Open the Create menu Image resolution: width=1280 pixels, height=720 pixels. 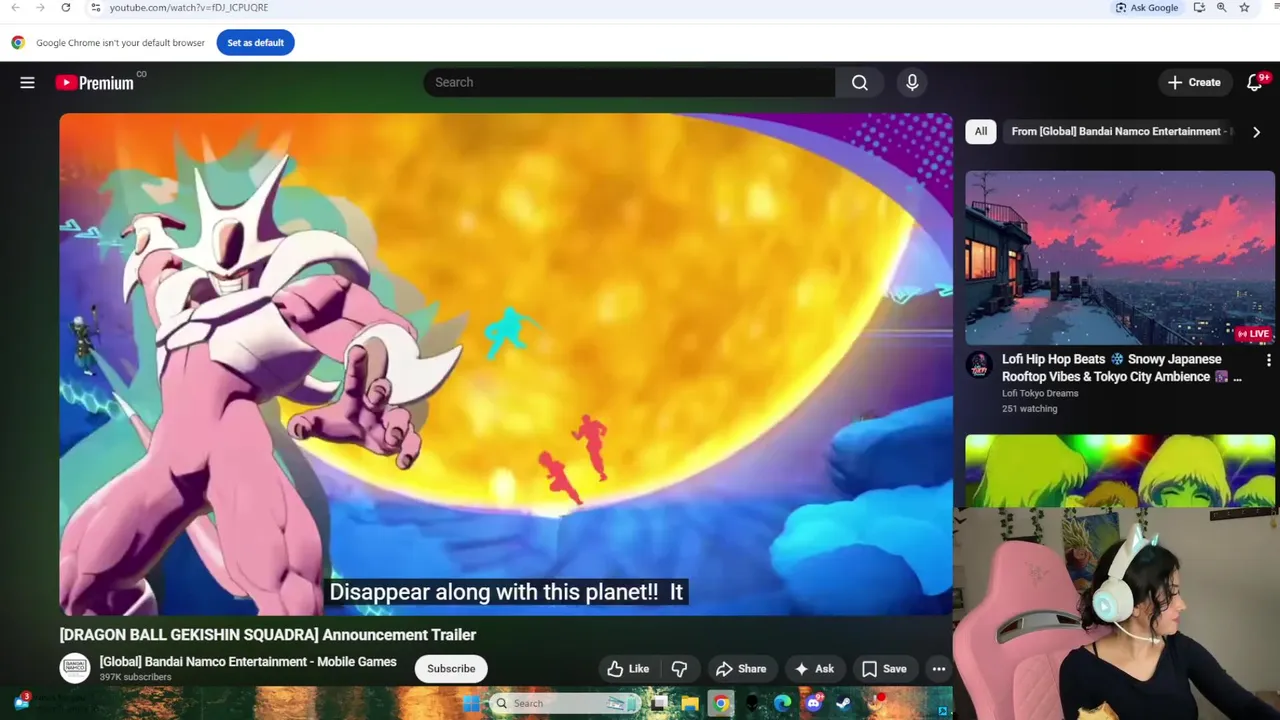click(1194, 83)
